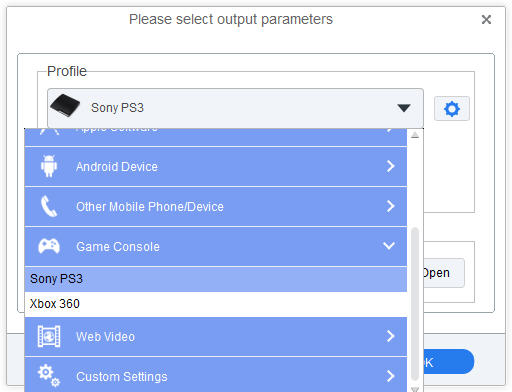Open profile settings gear button
The width and height of the screenshot is (512, 392).
(452, 109)
